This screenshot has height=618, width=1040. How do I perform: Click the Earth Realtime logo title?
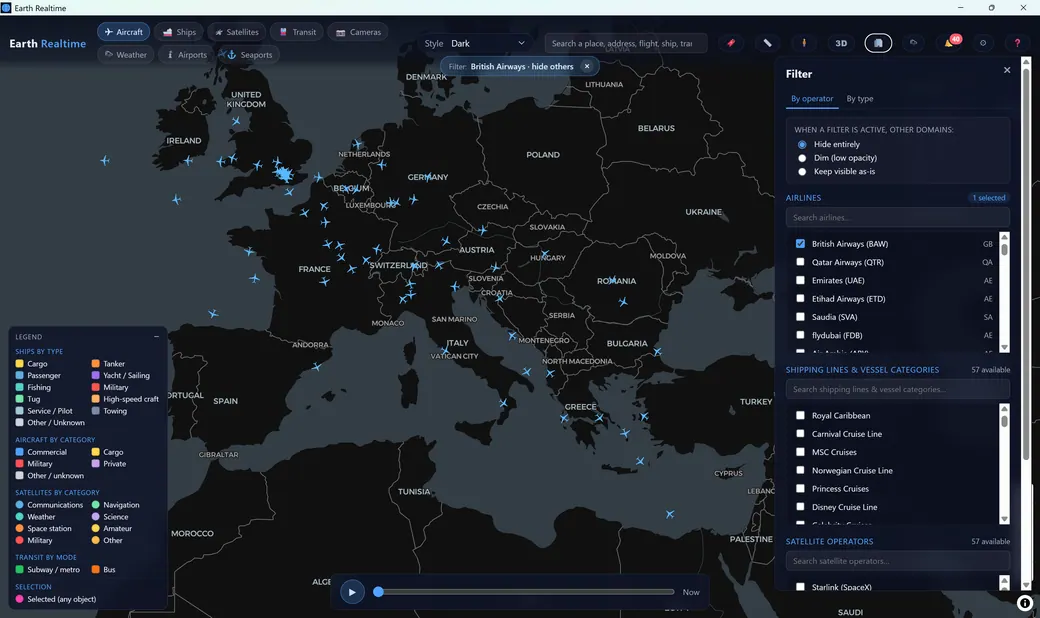point(48,44)
